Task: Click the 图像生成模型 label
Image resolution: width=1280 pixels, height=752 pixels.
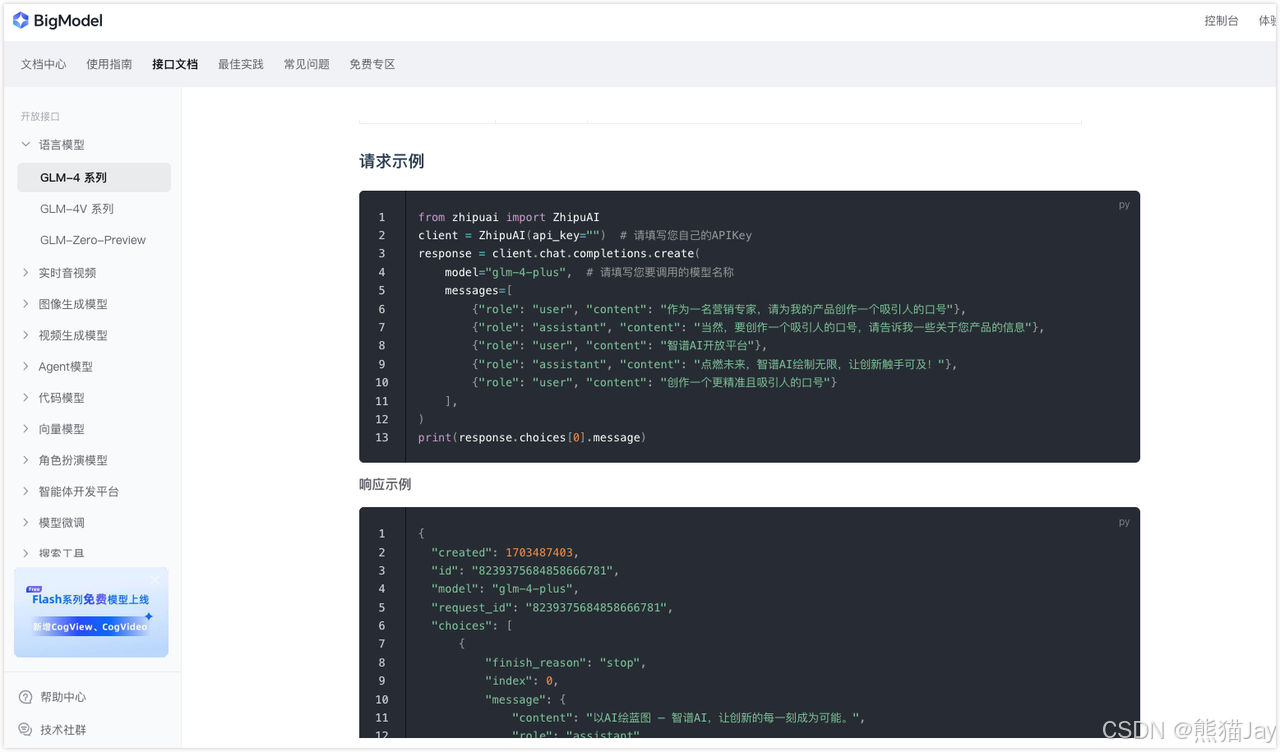Action: 73,304
